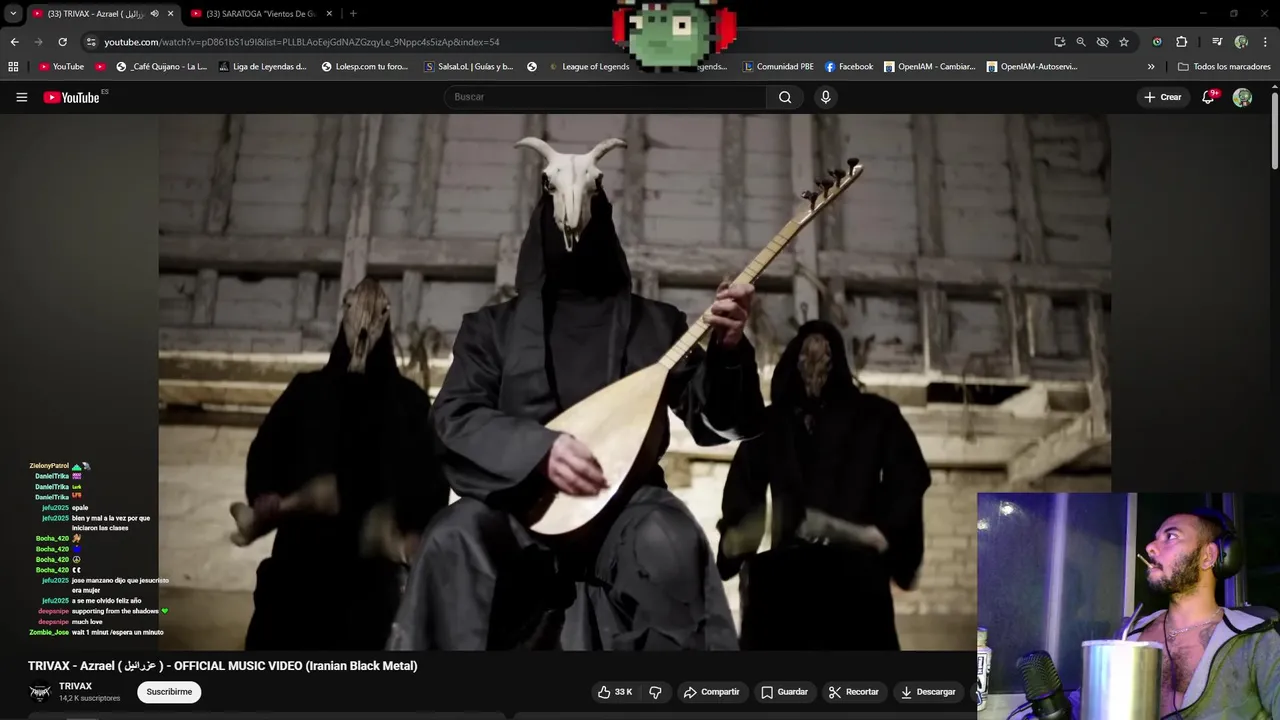Screen dimensions: 1280x720
Task: Open the Lolesp.com tu foro bookmark
Action: 365,67
